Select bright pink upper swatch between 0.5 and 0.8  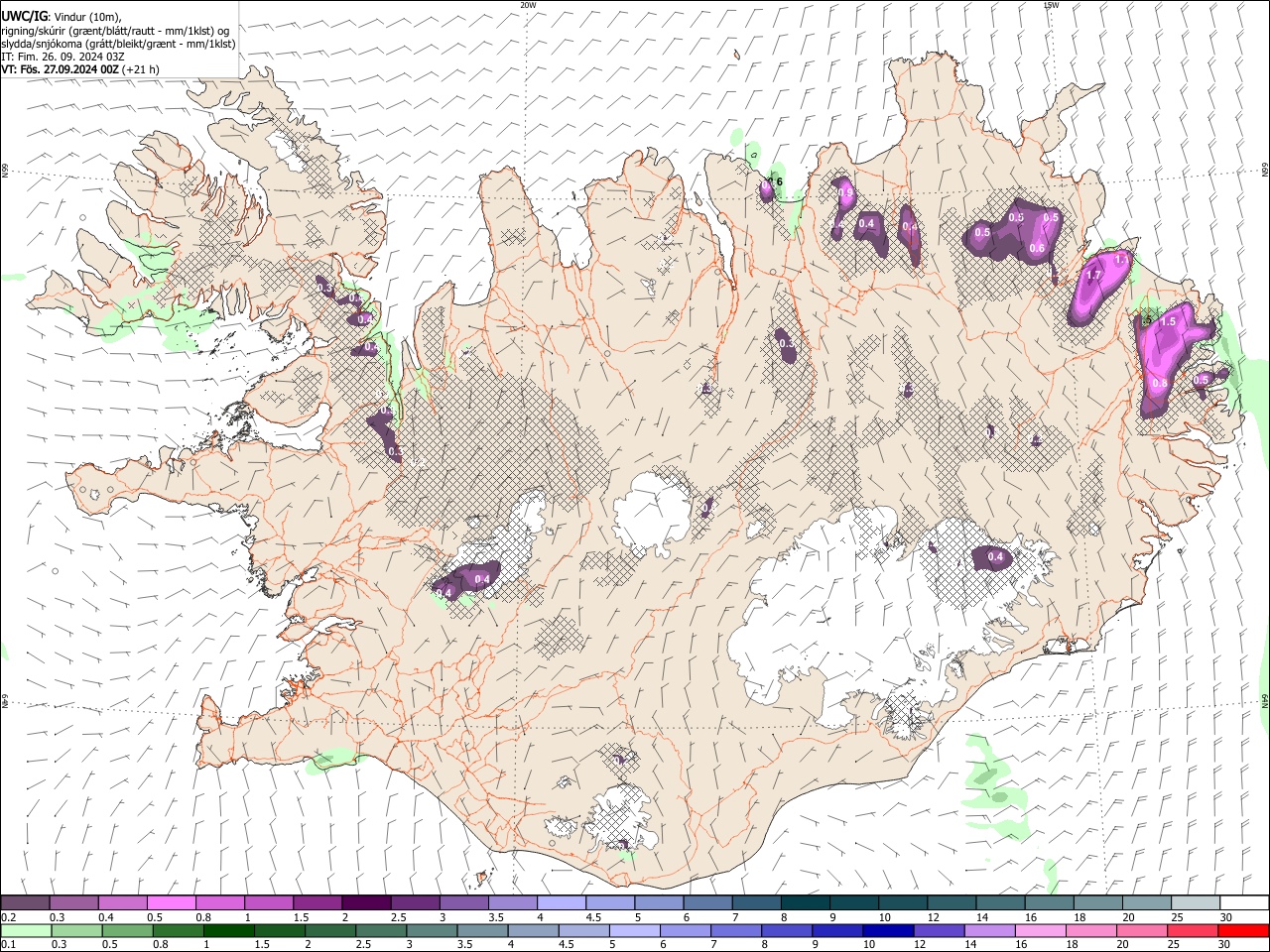[x=171, y=903]
